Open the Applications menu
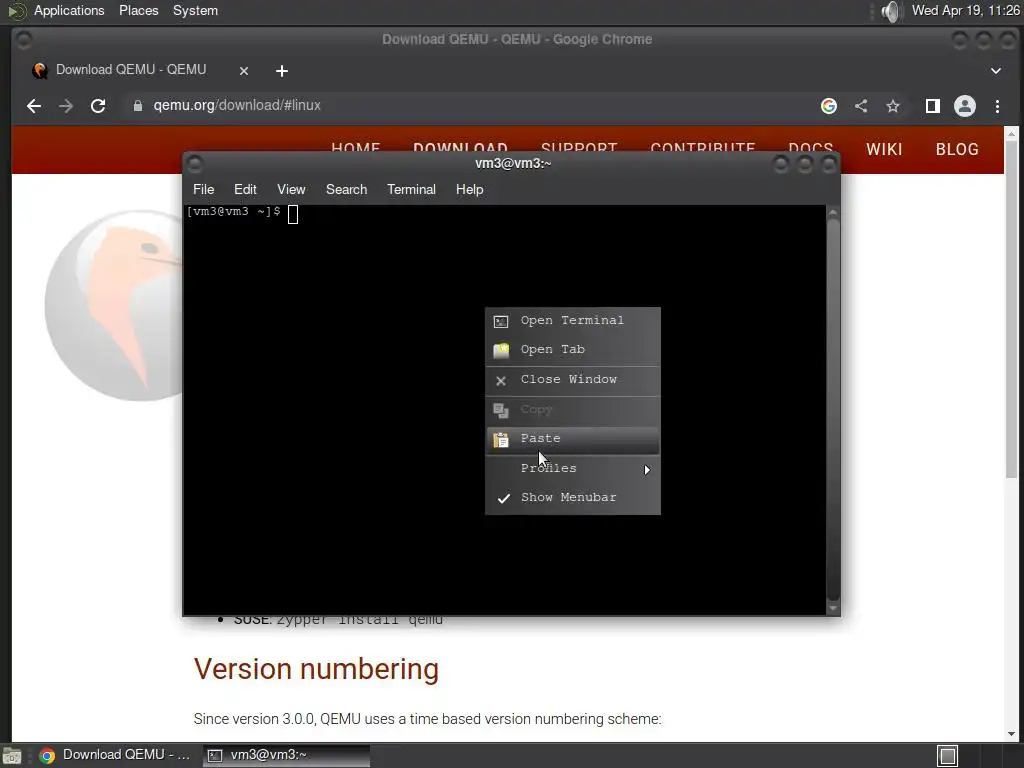This screenshot has width=1024, height=768. pyautogui.click(x=69, y=10)
